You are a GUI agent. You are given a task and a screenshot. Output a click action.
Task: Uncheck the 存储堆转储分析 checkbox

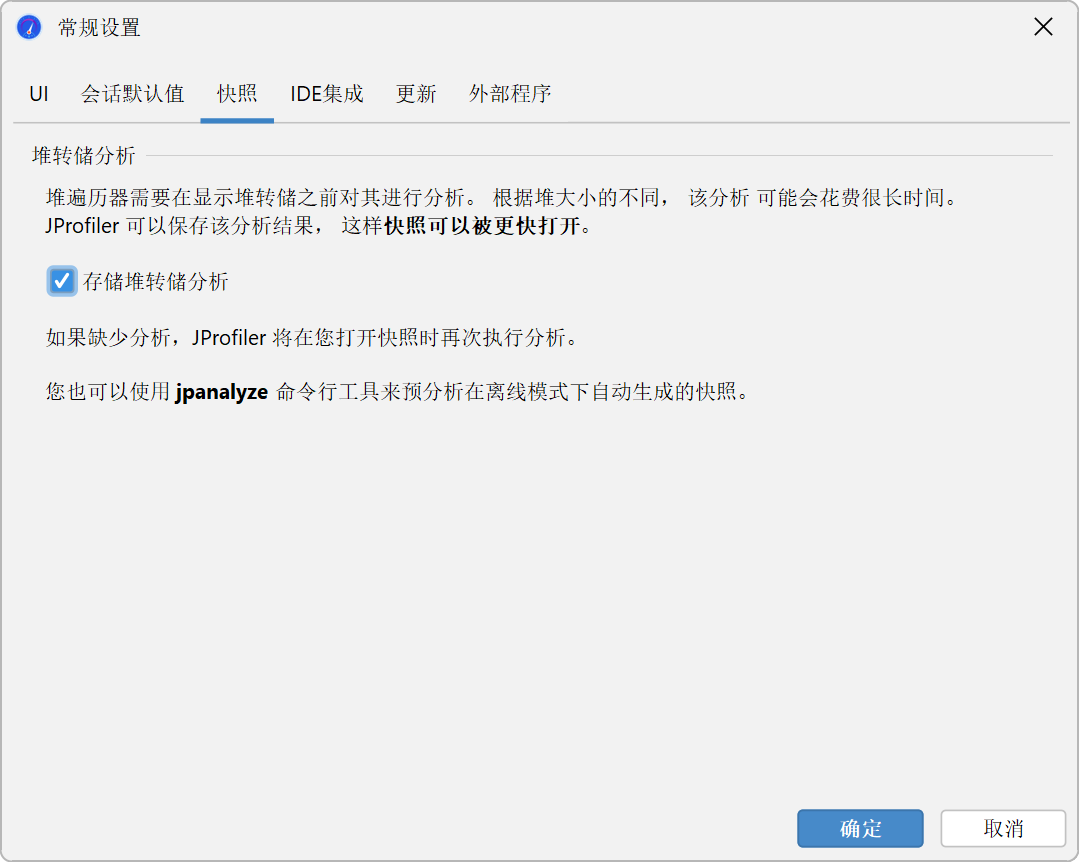click(62, 281)
